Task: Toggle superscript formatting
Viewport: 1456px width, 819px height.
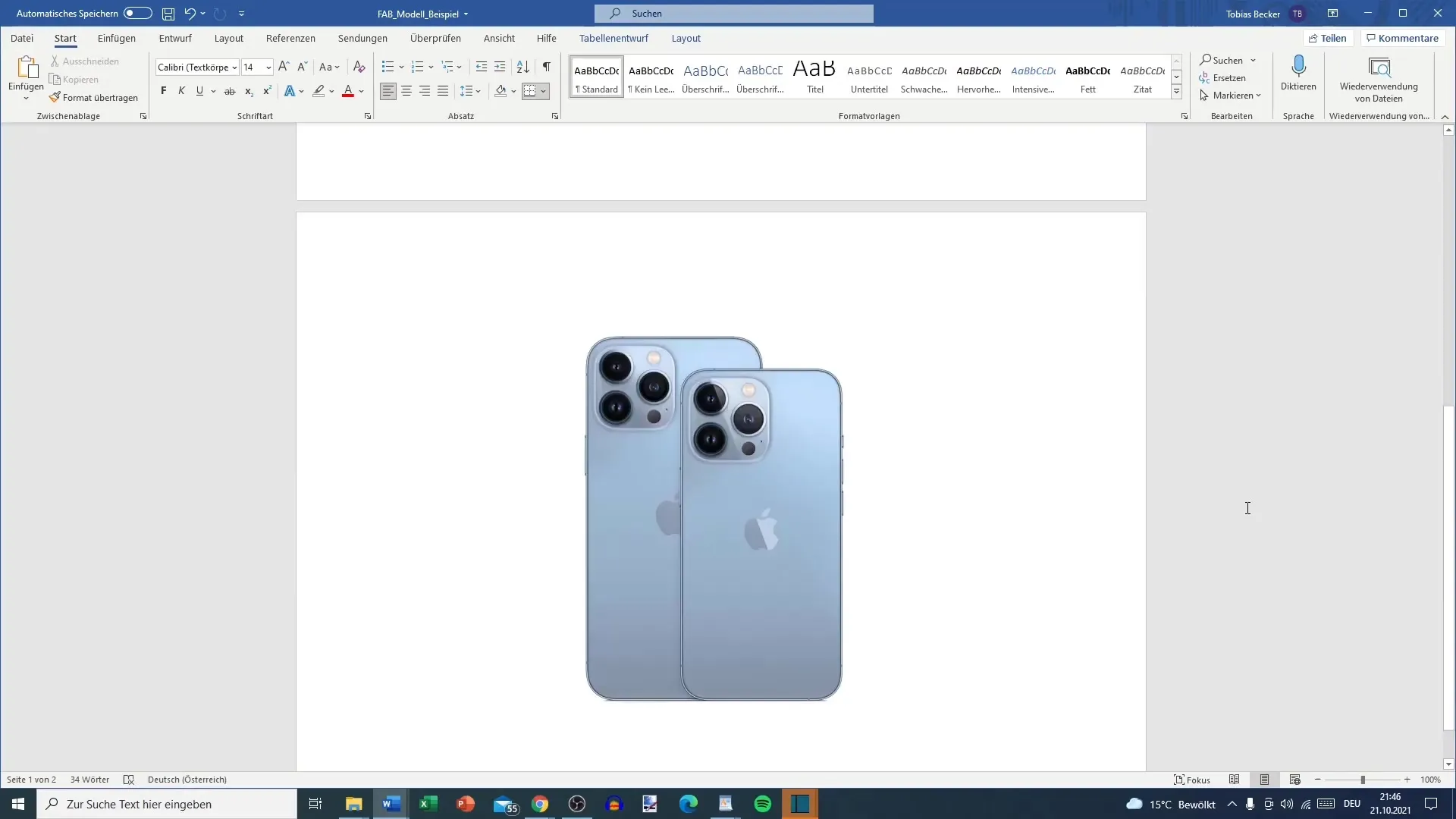Action: pyautogui.click(x=267, y=91)
